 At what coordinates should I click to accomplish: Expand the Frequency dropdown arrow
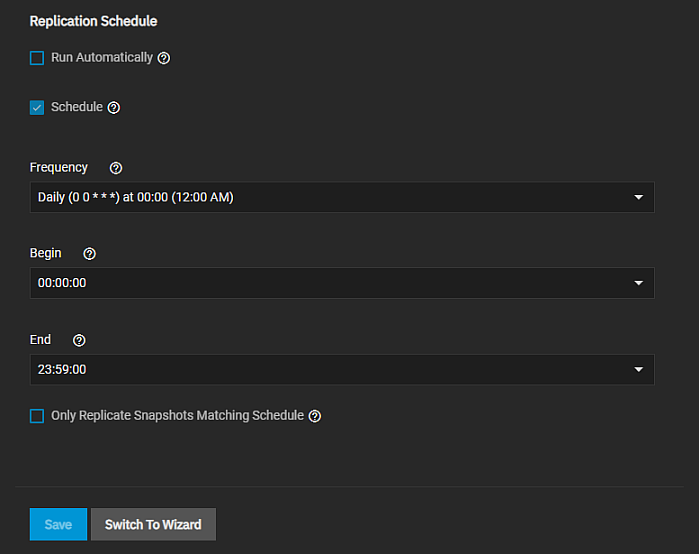[x=639, y=197]
